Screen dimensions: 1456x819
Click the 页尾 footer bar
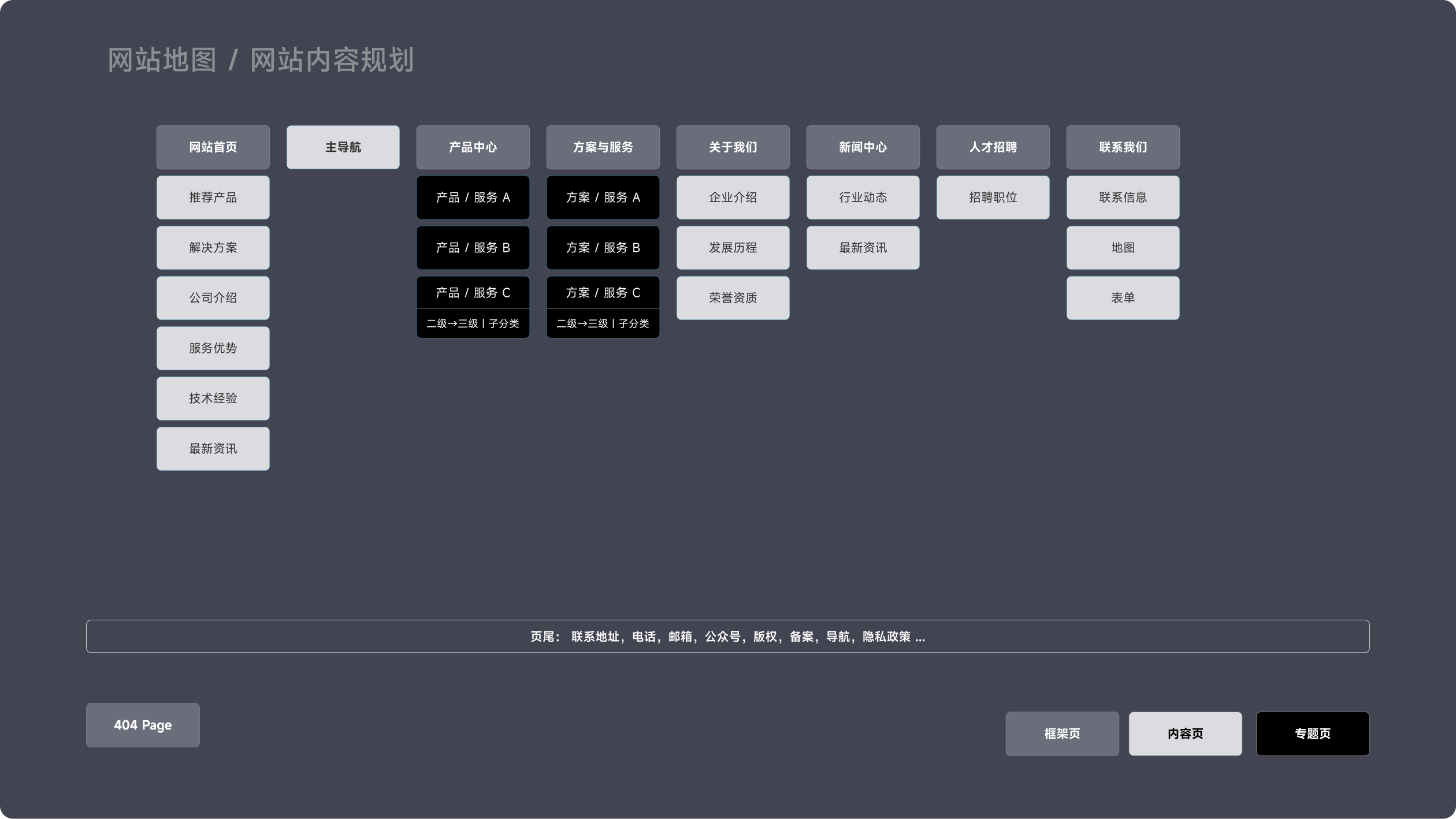(x=727, y=636)
